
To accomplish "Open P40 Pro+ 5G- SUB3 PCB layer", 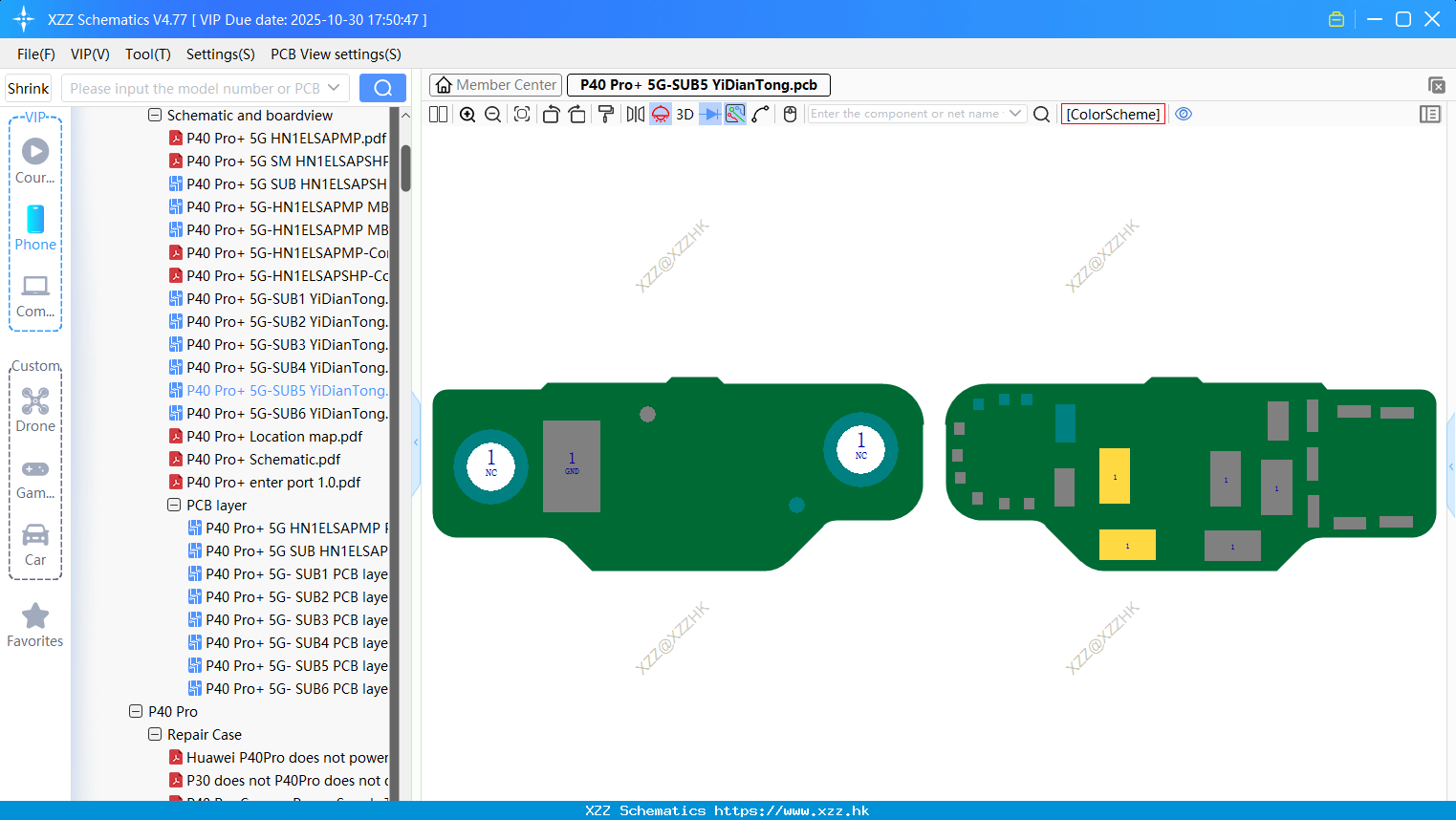I will (288, 619).
